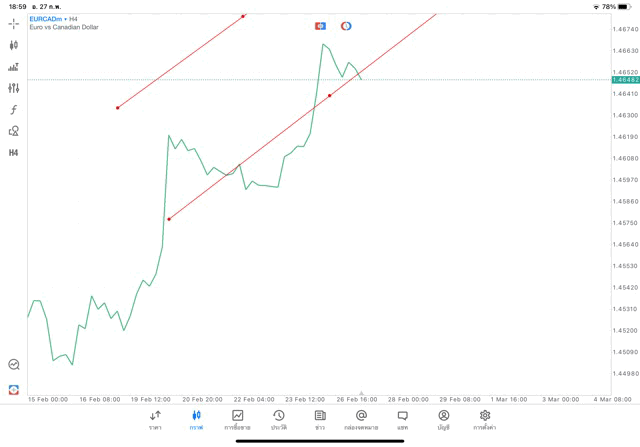Toggle the circular red-blue overlay icon on the chart
The height and width of the screenshot is (447, 640).
(346, 26)
